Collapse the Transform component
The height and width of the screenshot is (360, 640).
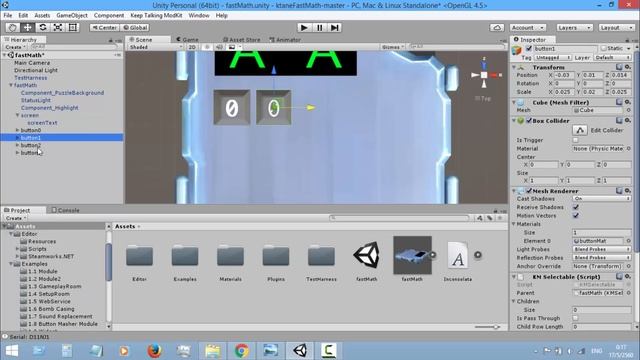tap(514, 67)
